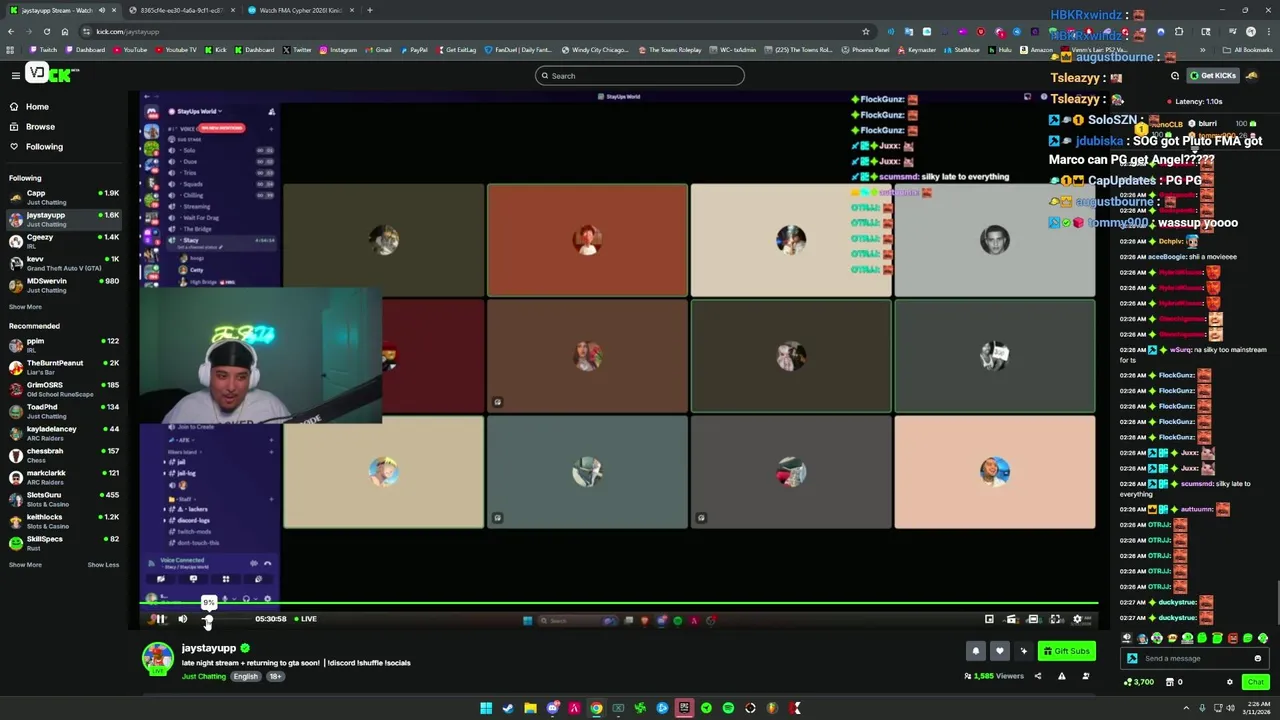Show hidden bookmarks overflow chevron
Image resolution: width=1280 pixels, height=720 pixels.
tap(1205, 50)
